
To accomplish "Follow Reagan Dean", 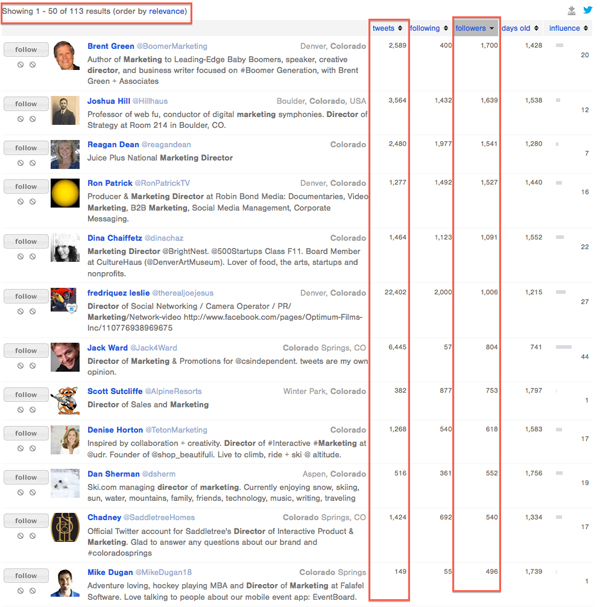I will tap(26, 148).
